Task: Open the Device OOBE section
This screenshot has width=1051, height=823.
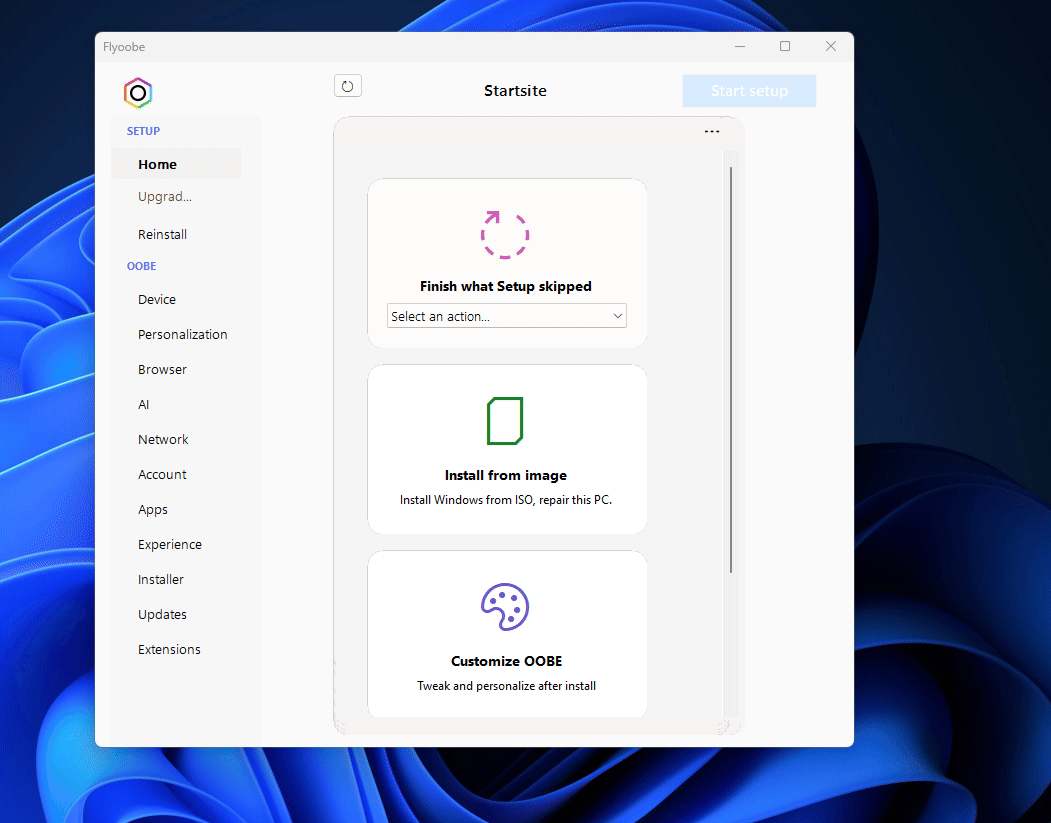Action: (157, 299)
